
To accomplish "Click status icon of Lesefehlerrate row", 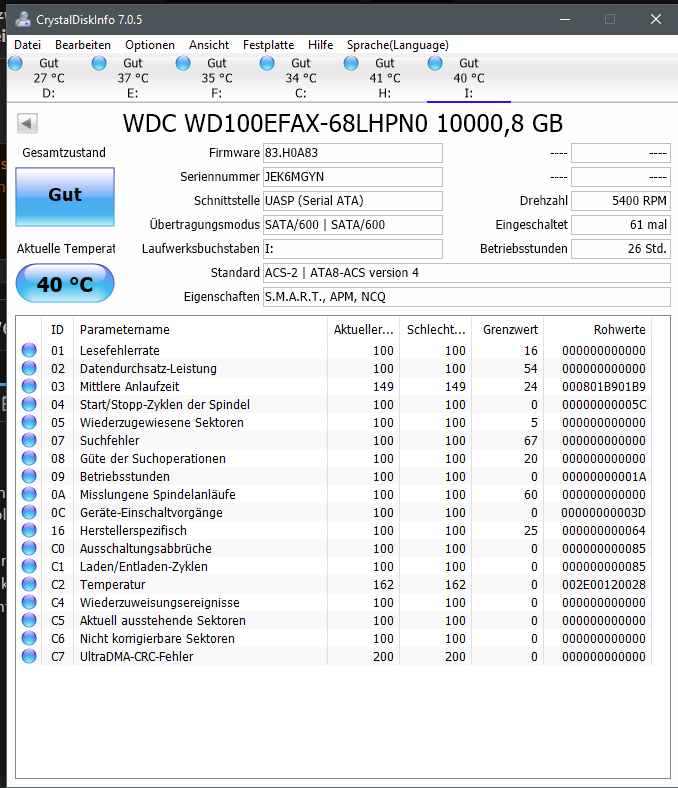I will click(x=29, y=350).
